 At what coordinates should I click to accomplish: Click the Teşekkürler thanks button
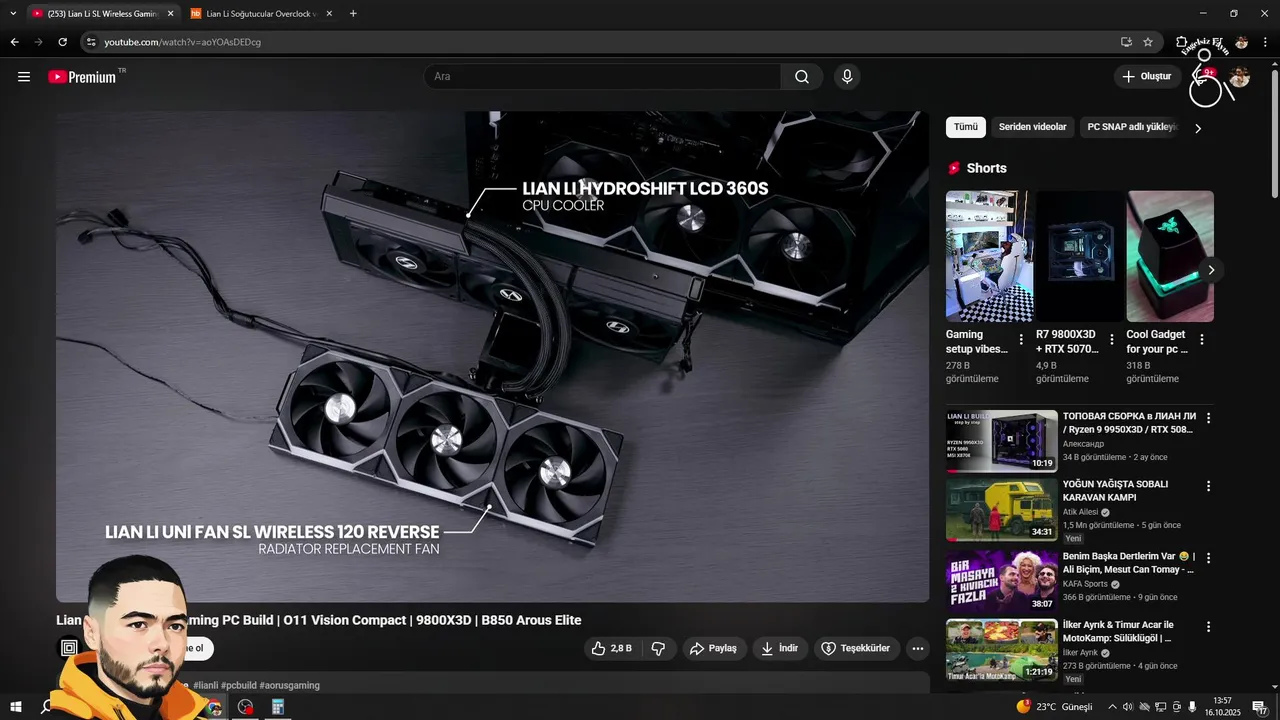[x=856, y=648]
